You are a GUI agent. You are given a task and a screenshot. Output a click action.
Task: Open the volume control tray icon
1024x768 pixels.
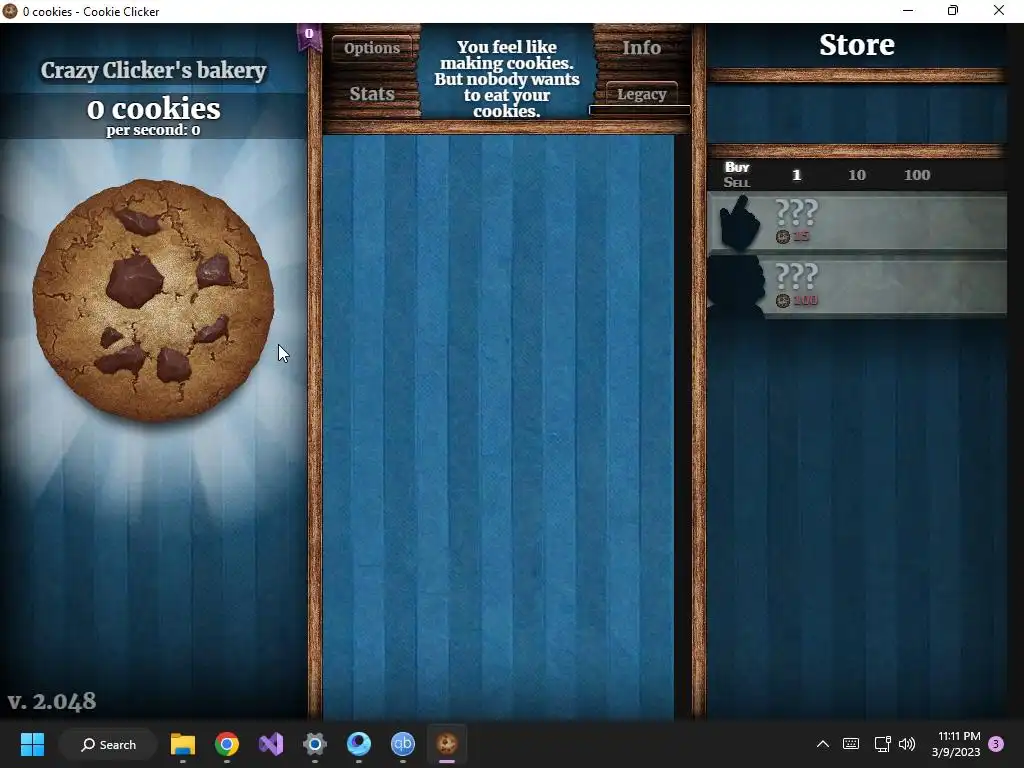(907, 744)
